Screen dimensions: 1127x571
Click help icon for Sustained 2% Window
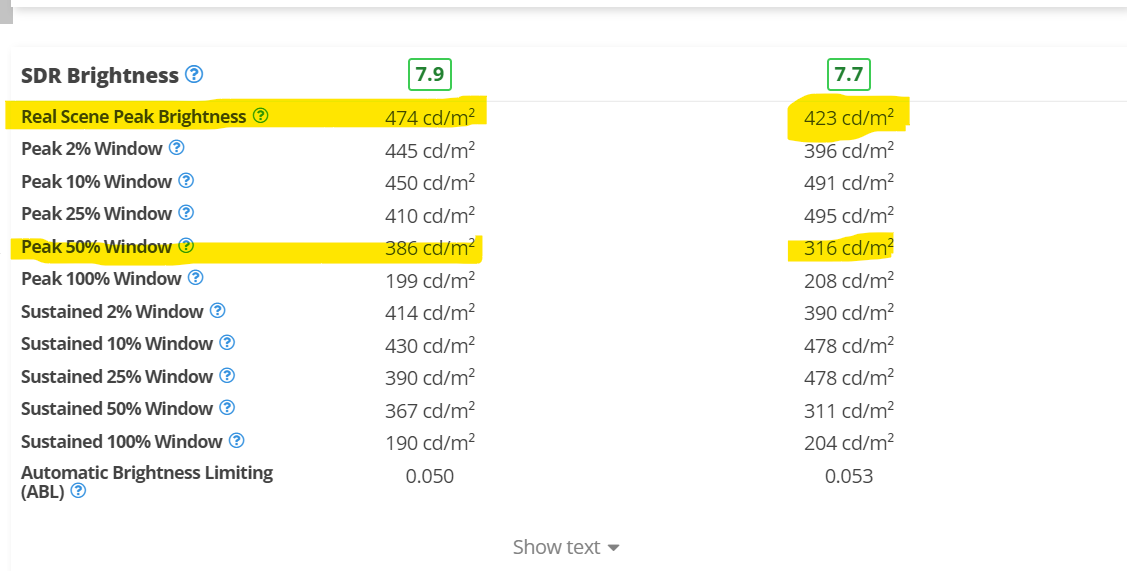coord(218,311)
